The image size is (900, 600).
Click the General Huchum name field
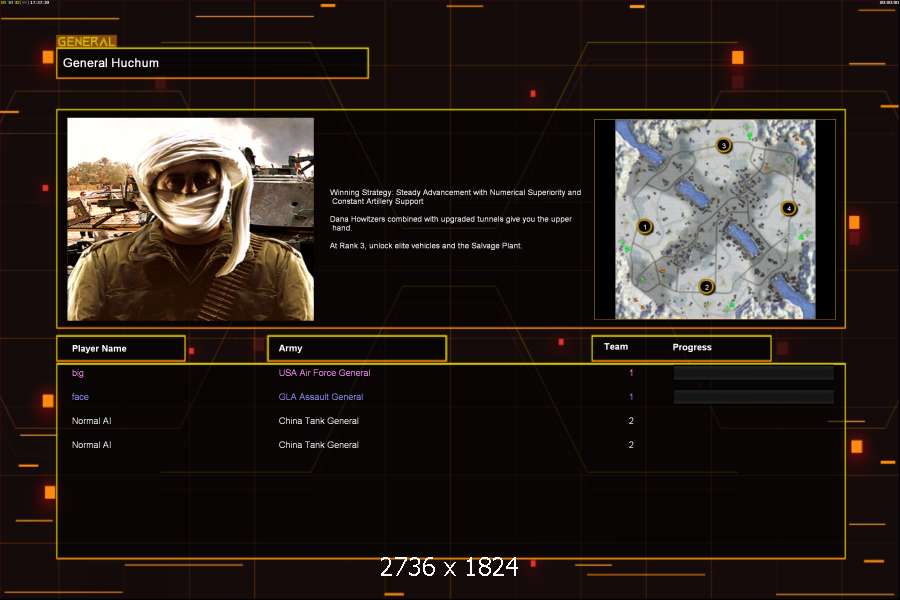pyautogui.click(x=212, y=63)
